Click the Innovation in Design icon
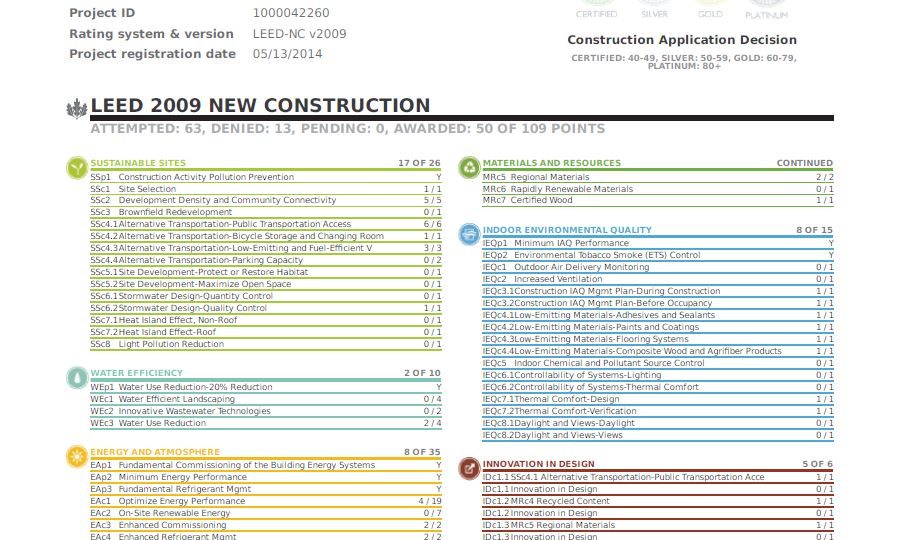 470,468
